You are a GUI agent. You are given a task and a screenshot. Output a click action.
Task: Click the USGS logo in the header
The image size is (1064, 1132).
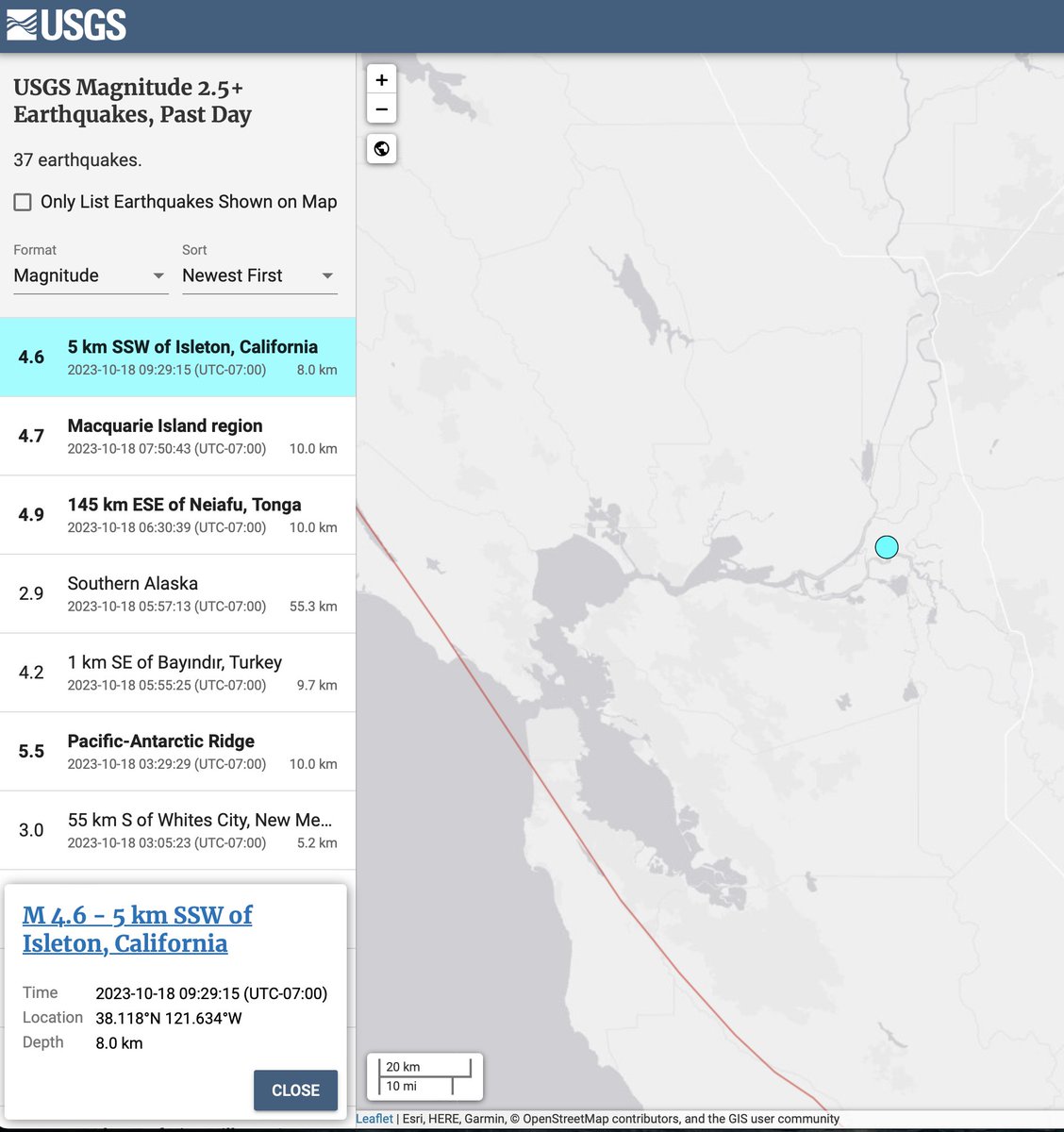pyautogui.click(x=66, y=25)
